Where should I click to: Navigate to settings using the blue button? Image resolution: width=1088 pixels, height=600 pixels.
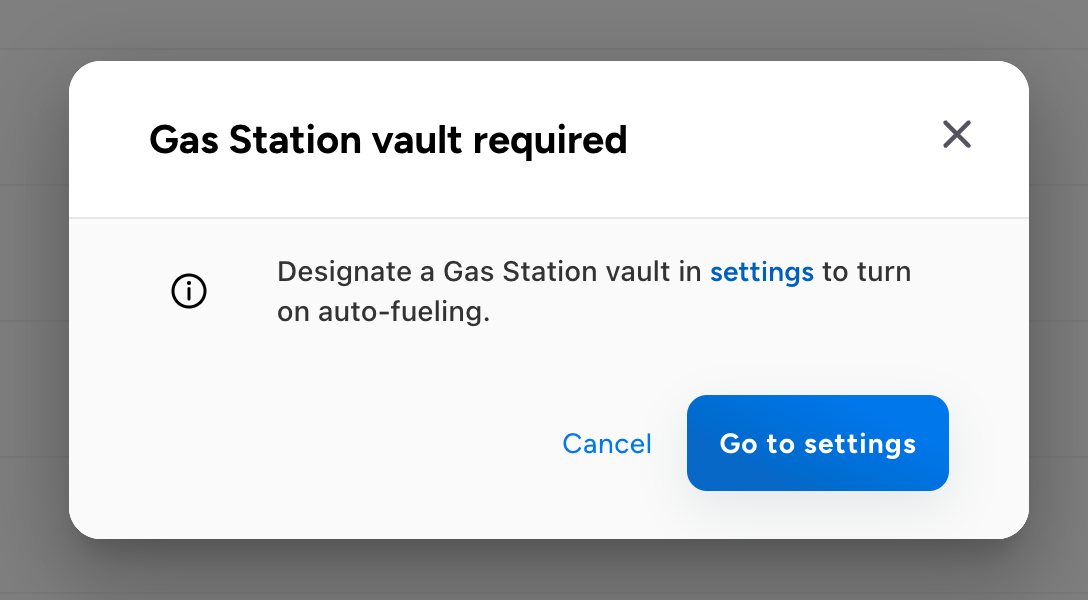pyautogui.click(x=817, y=443)
